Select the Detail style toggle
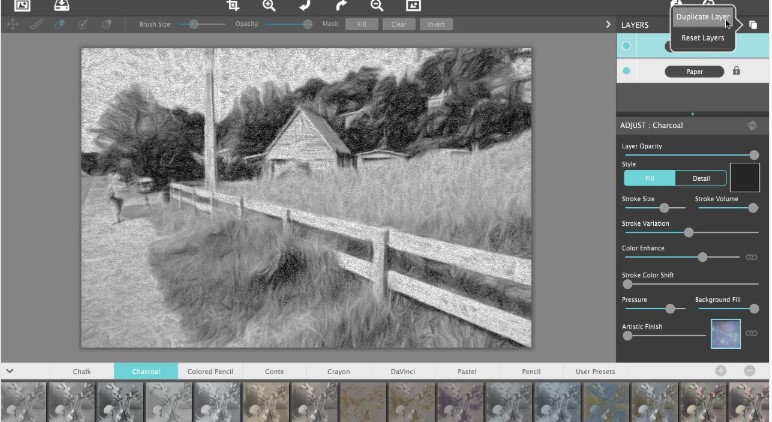The height and width of the screenshot is (422, 772). click(701, 178)
